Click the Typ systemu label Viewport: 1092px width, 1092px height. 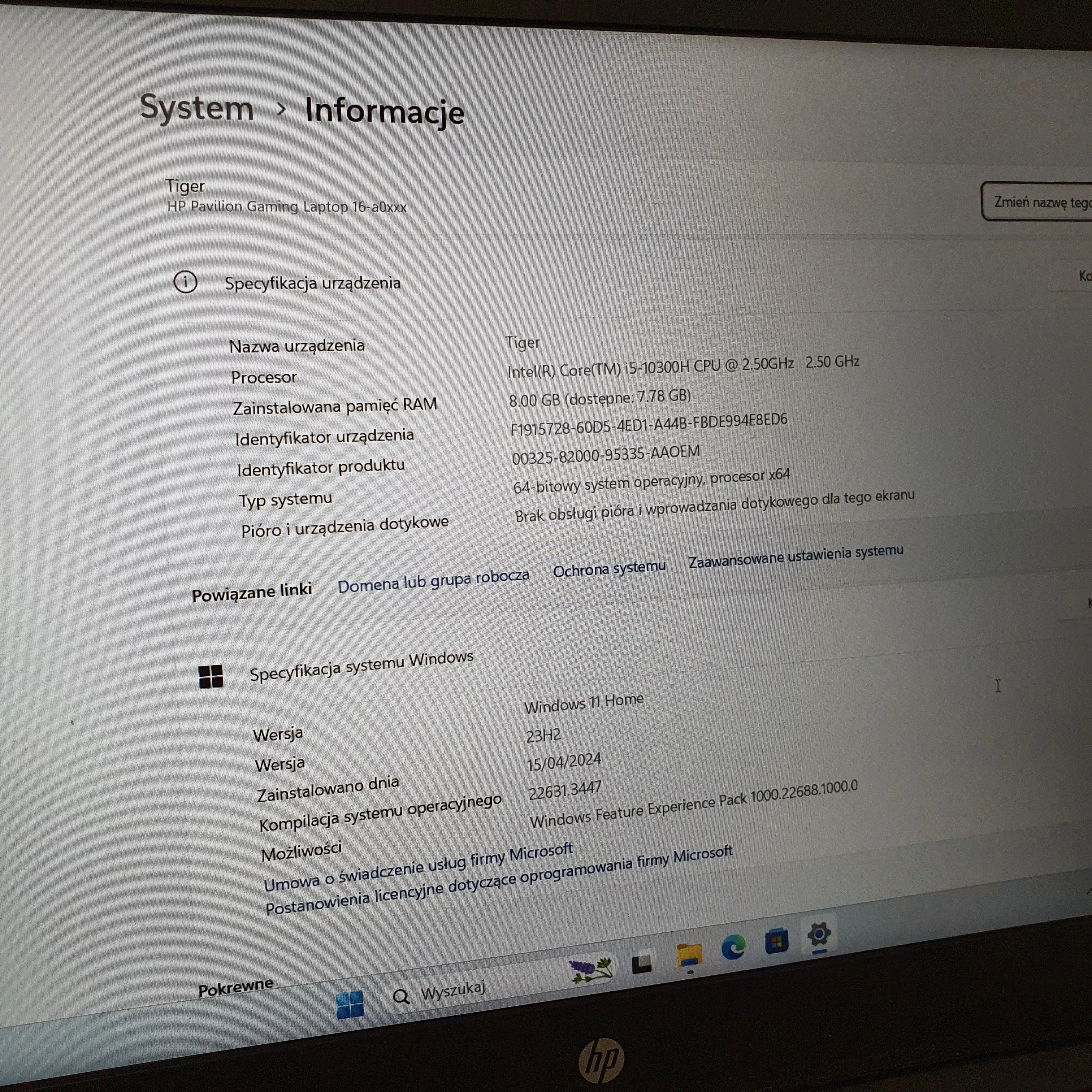click(285, 500)
